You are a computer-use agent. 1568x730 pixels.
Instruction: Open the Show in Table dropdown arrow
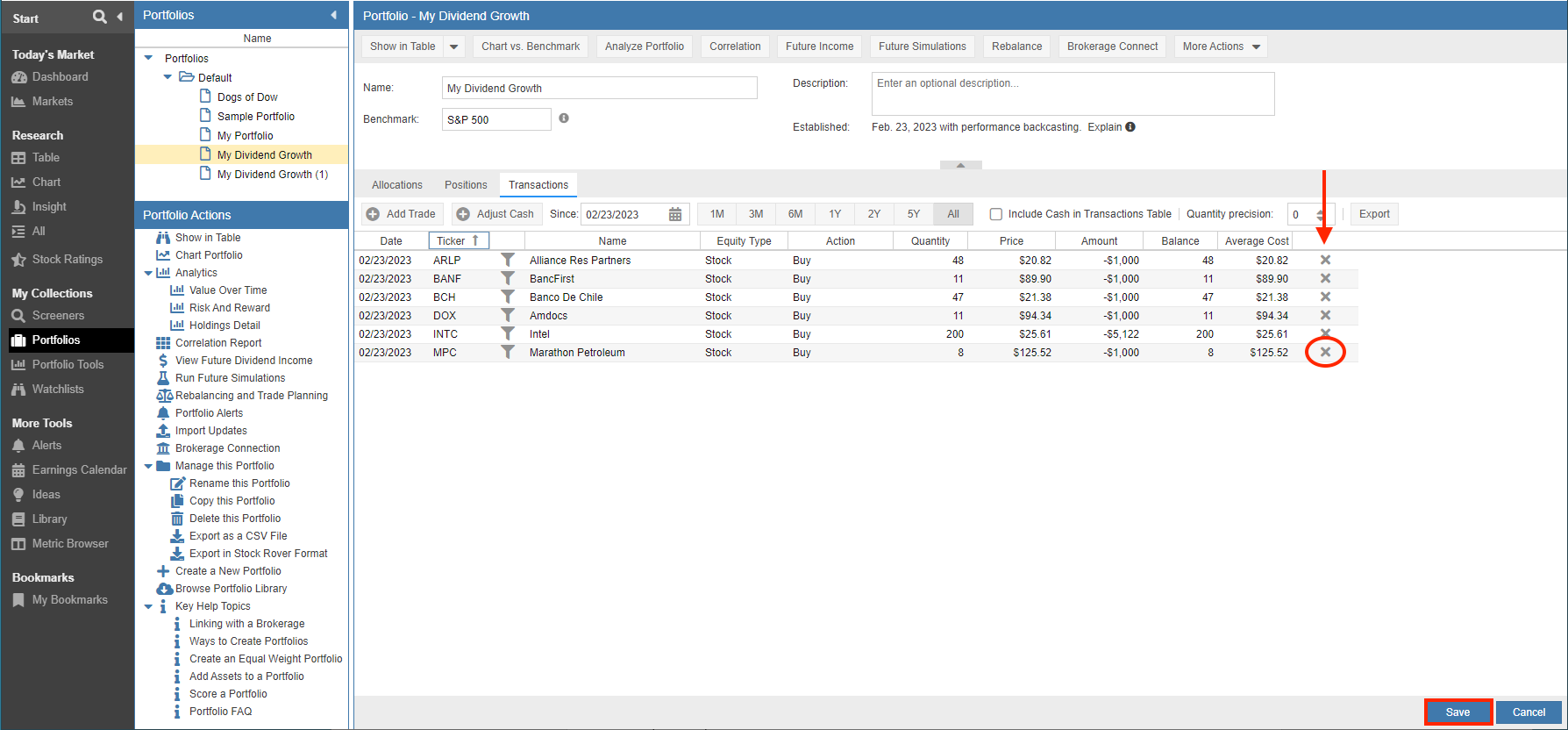(453, 47)
